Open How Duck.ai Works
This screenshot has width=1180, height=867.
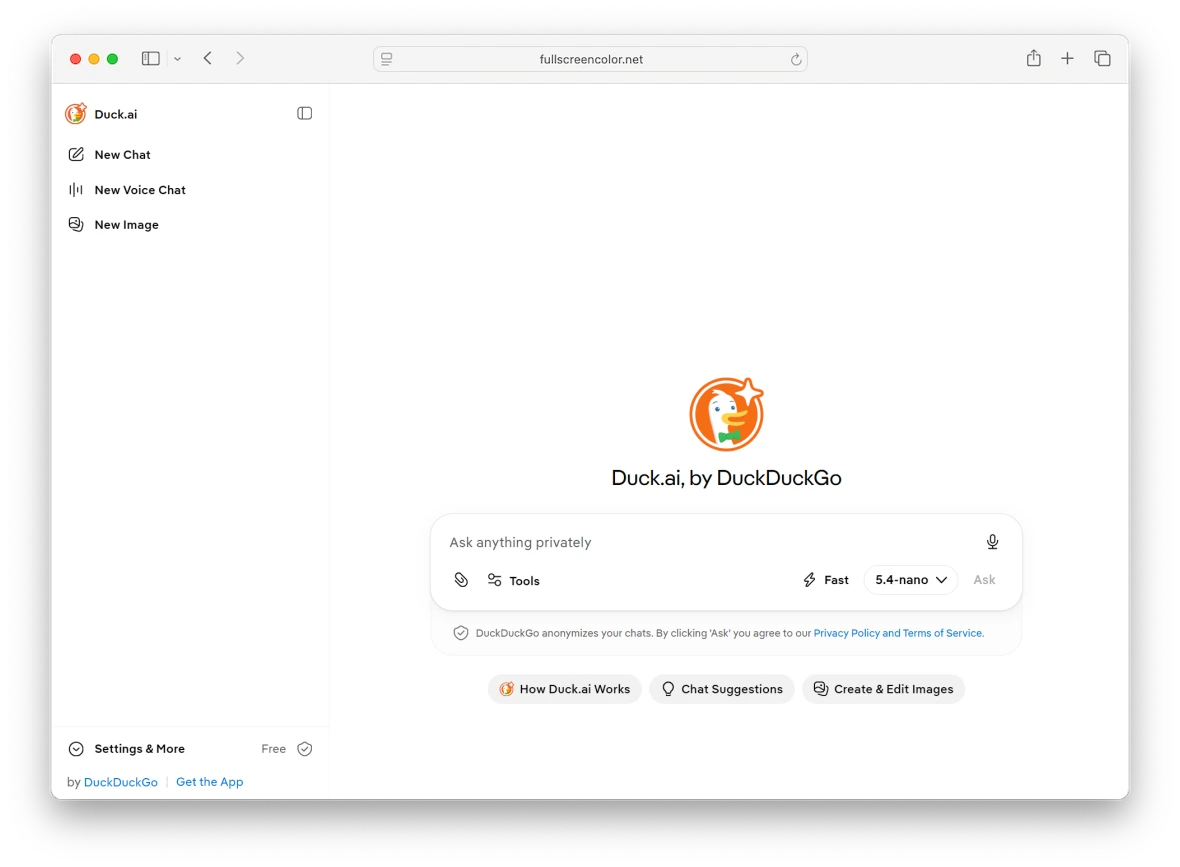point(564,689)
